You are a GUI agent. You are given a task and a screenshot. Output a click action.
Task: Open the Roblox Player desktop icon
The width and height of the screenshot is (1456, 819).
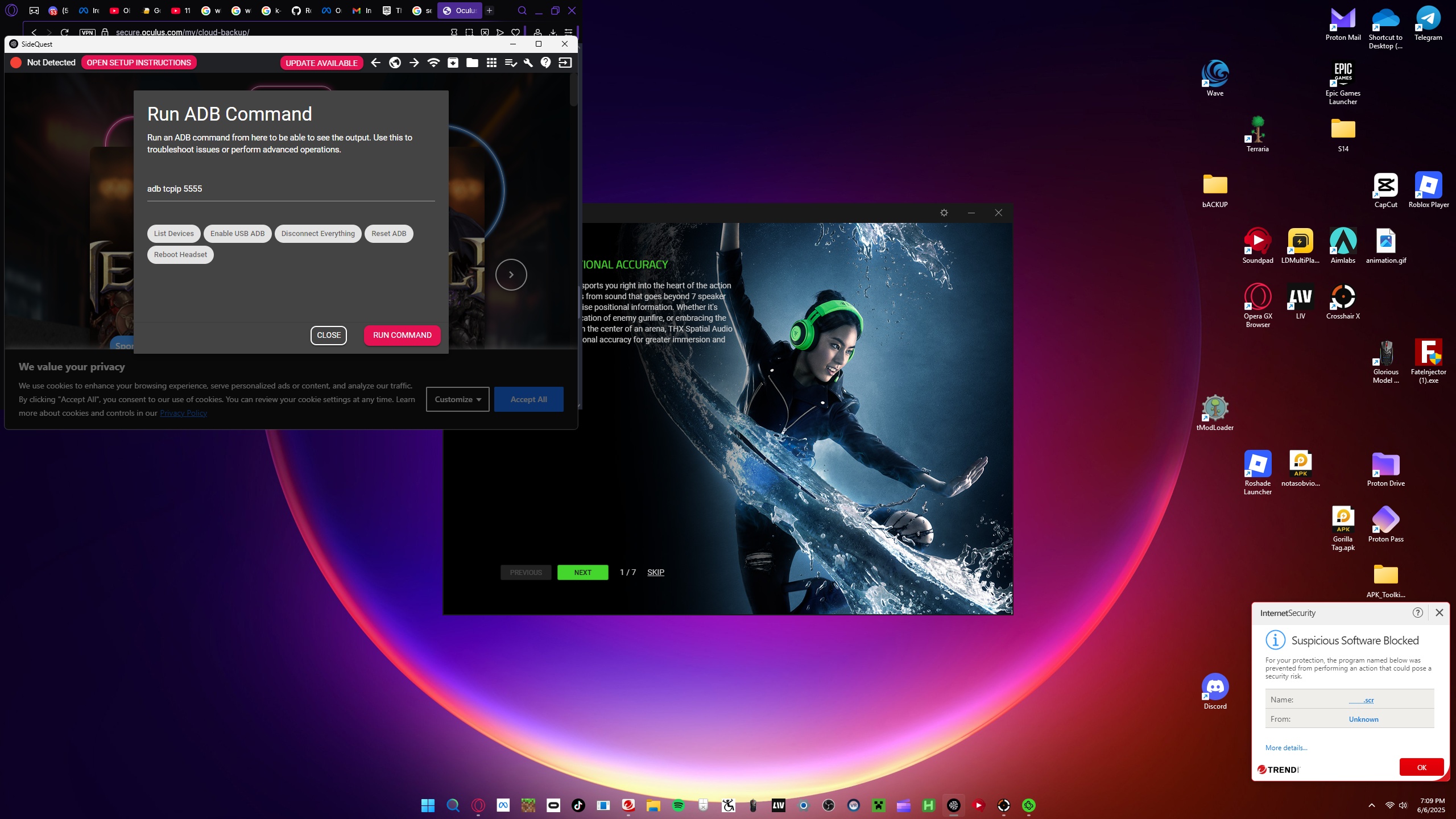tap(1428, 190)
